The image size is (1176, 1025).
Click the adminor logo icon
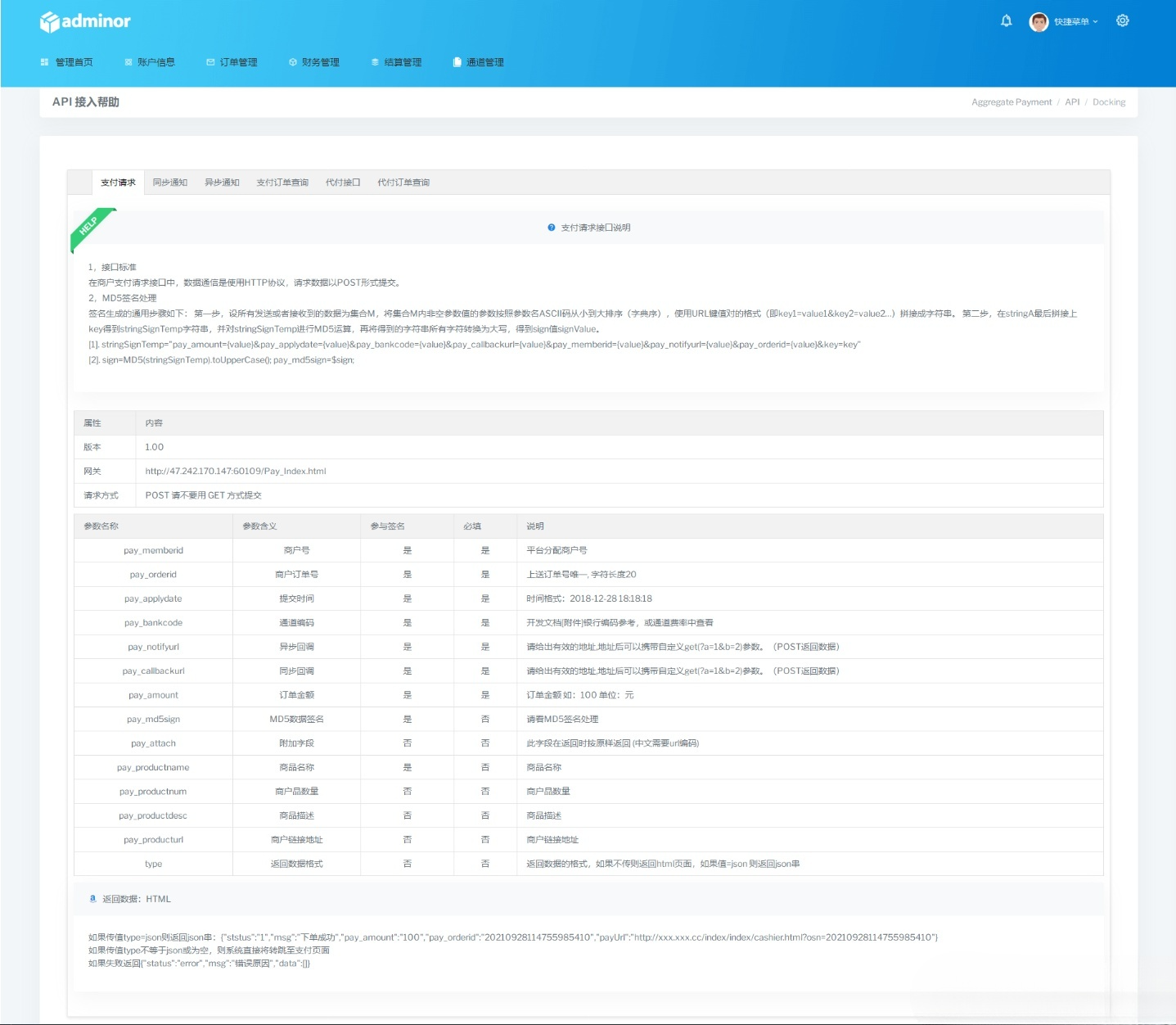pyautogui.click(x=50, y=22)
